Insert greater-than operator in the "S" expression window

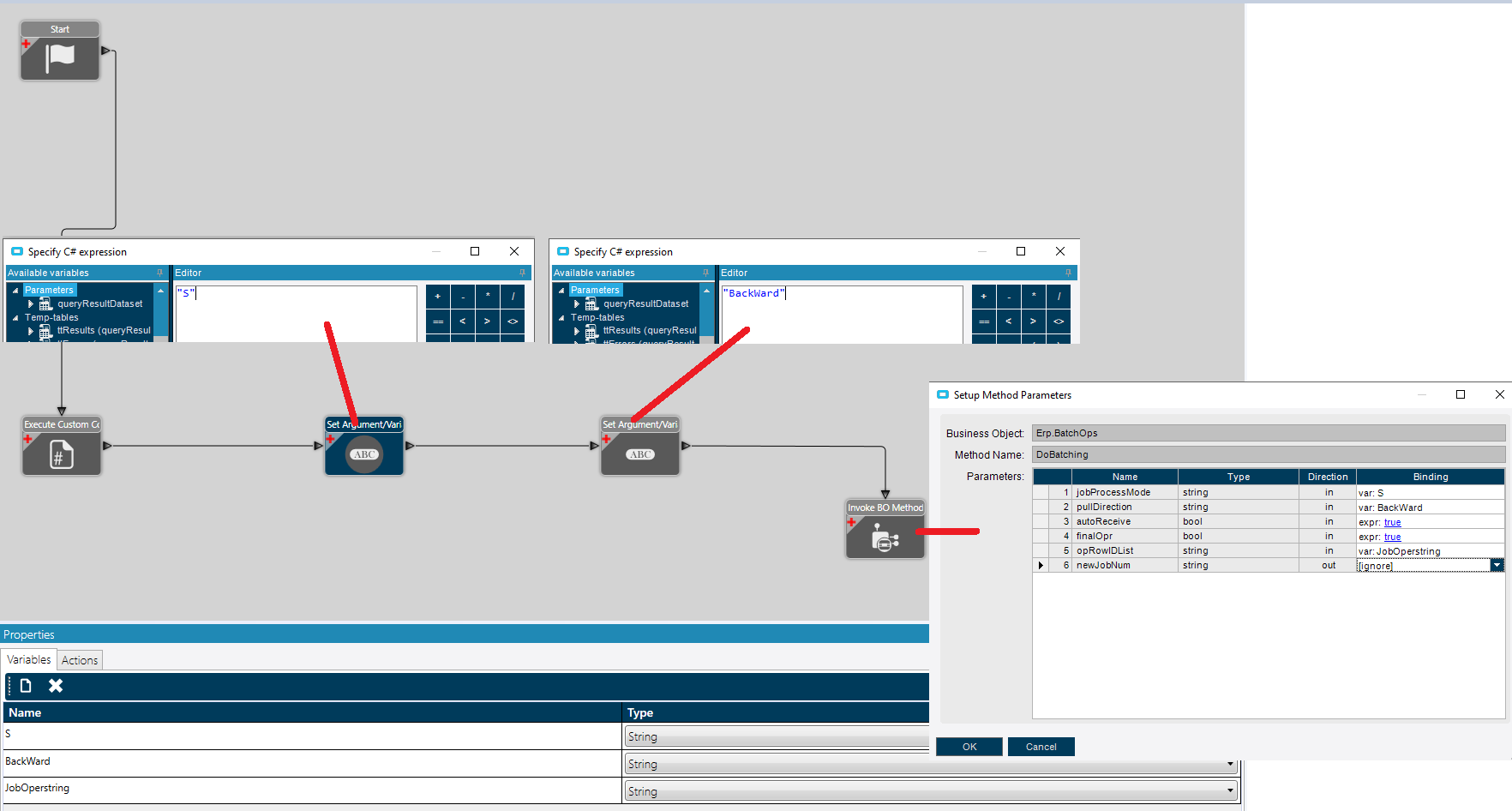pos(488,321)
